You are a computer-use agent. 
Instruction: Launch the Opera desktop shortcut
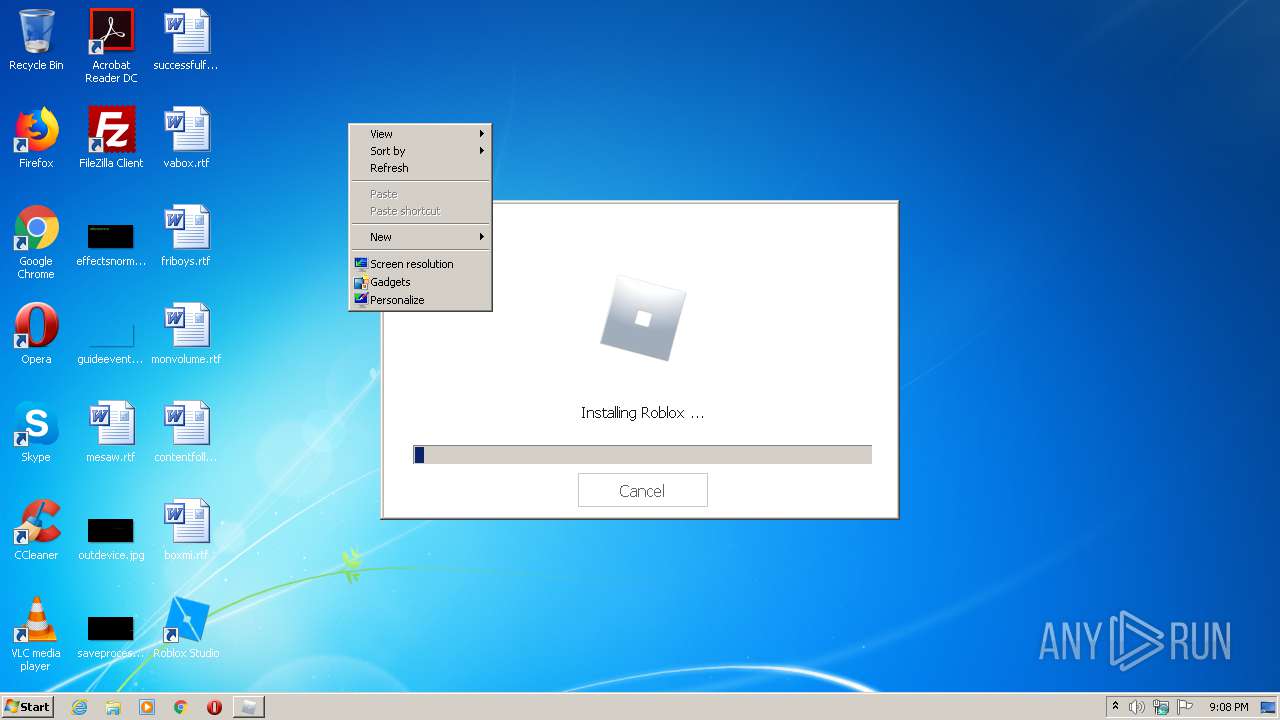[x=36, y=334]
